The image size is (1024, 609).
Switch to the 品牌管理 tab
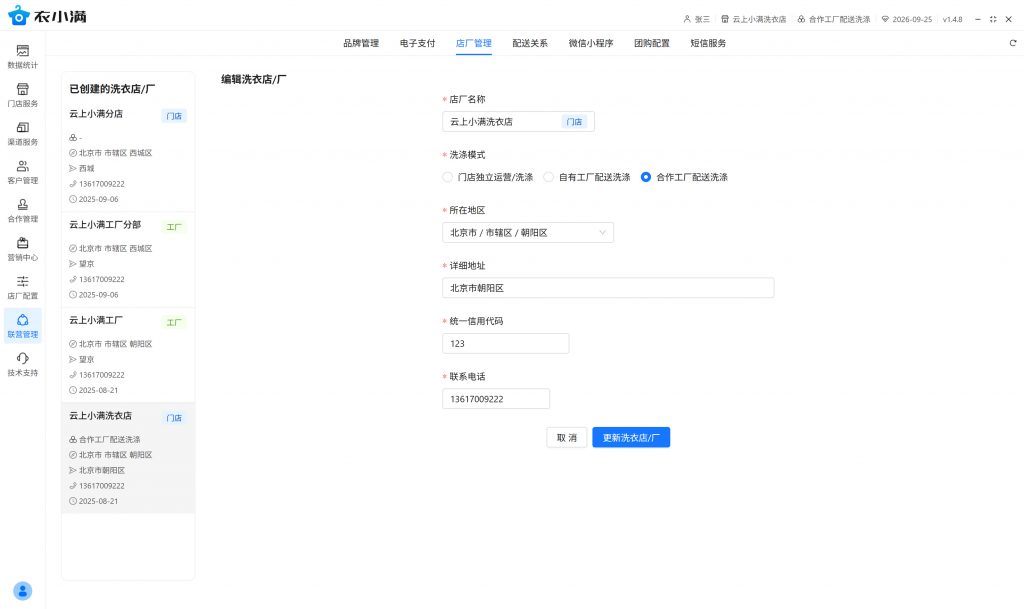click(x=361, y=43)
